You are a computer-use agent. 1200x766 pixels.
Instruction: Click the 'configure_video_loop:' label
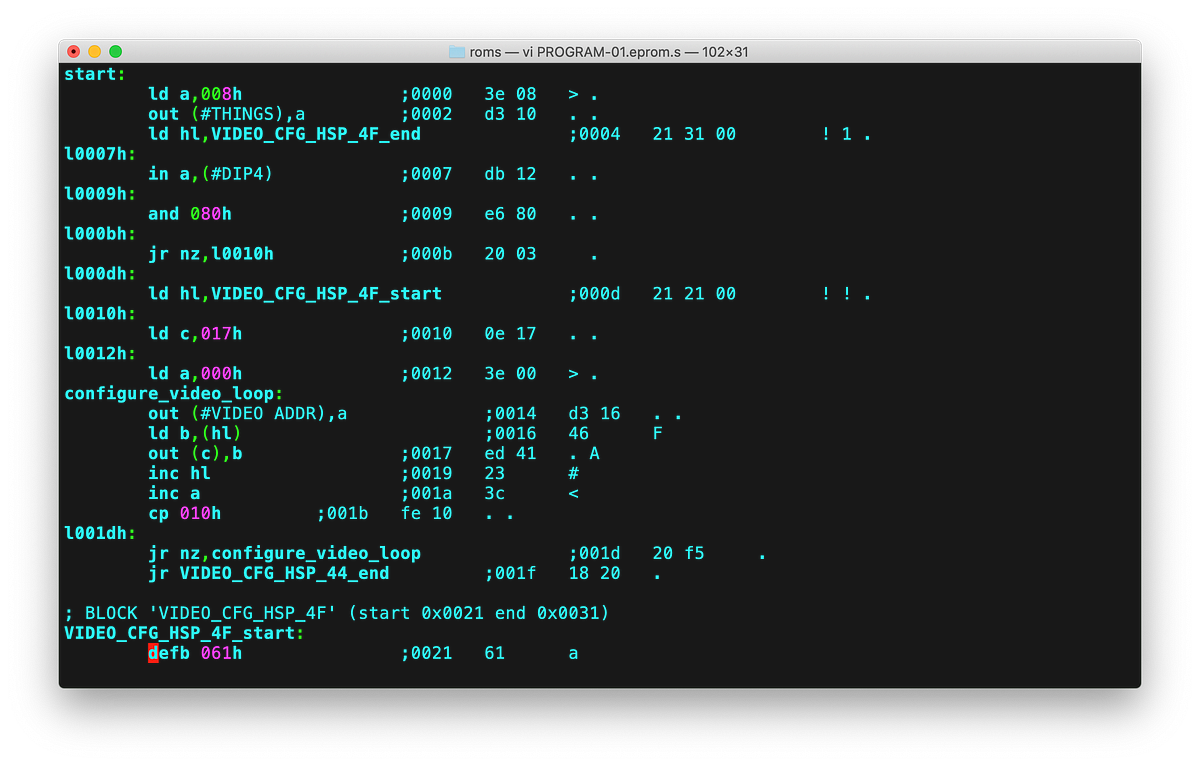point(174,394)
